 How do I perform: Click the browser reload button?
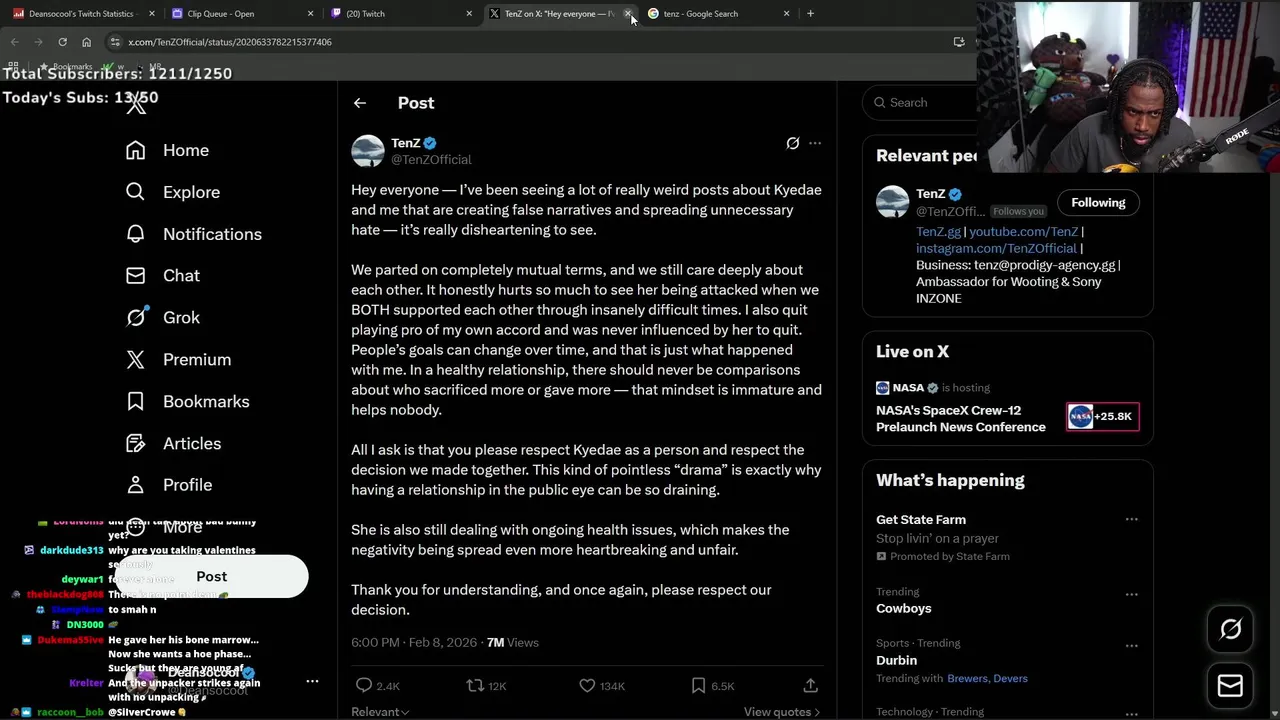coord(62,42)
